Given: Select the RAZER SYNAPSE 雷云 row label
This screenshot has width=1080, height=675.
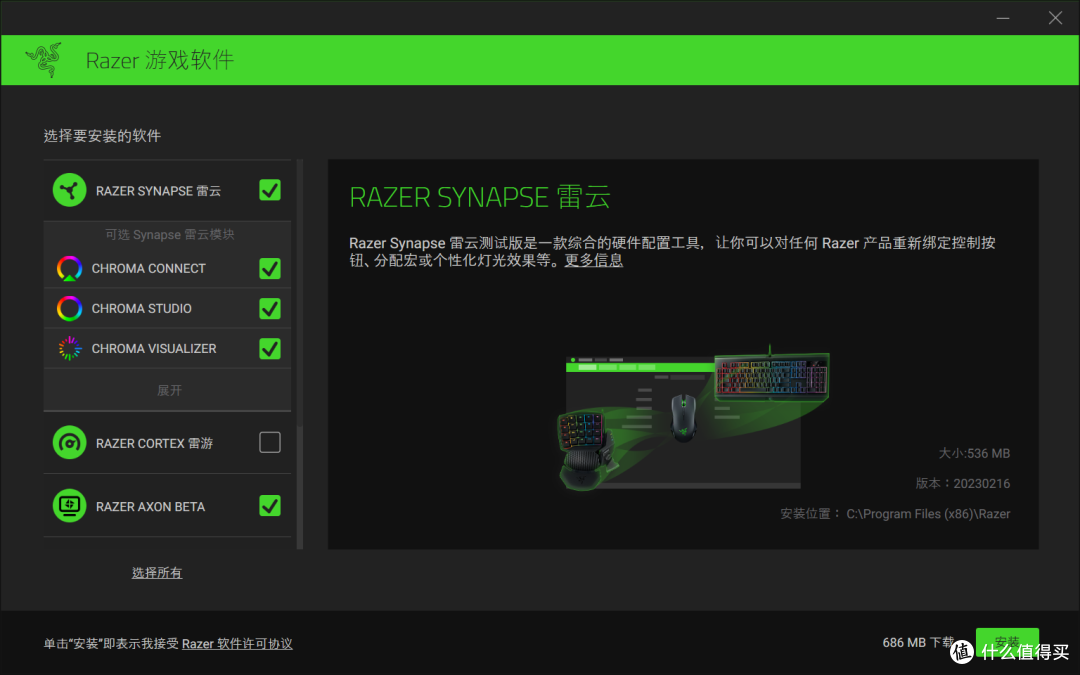Looking at the screenshot, I should 158,191.
